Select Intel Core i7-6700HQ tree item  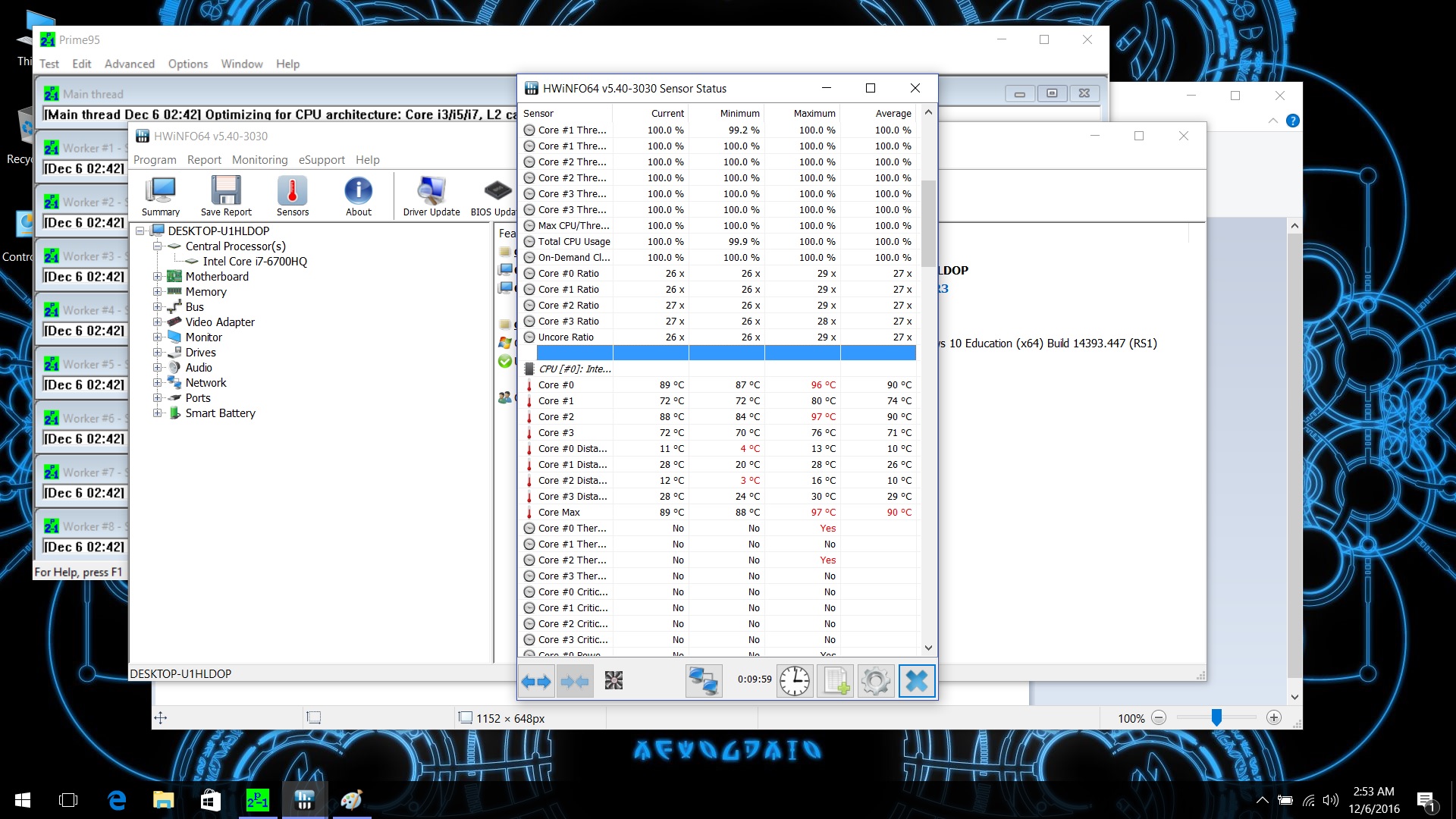254,262
